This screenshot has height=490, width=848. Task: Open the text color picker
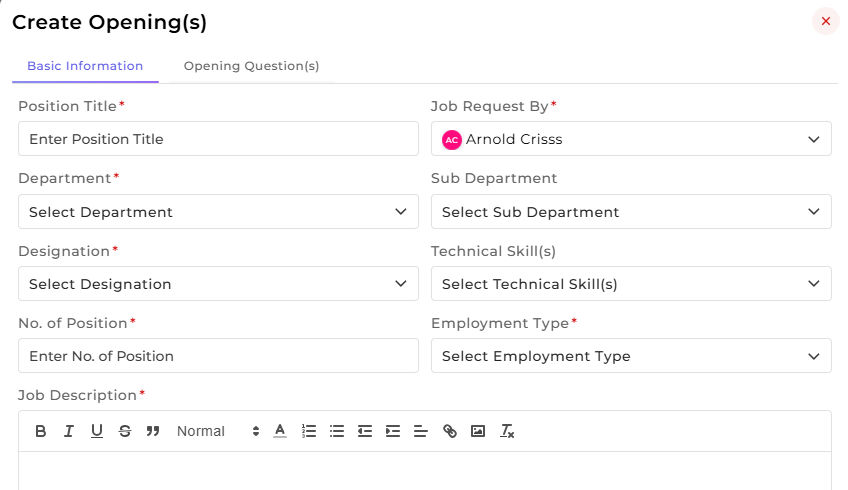(280, 431)
